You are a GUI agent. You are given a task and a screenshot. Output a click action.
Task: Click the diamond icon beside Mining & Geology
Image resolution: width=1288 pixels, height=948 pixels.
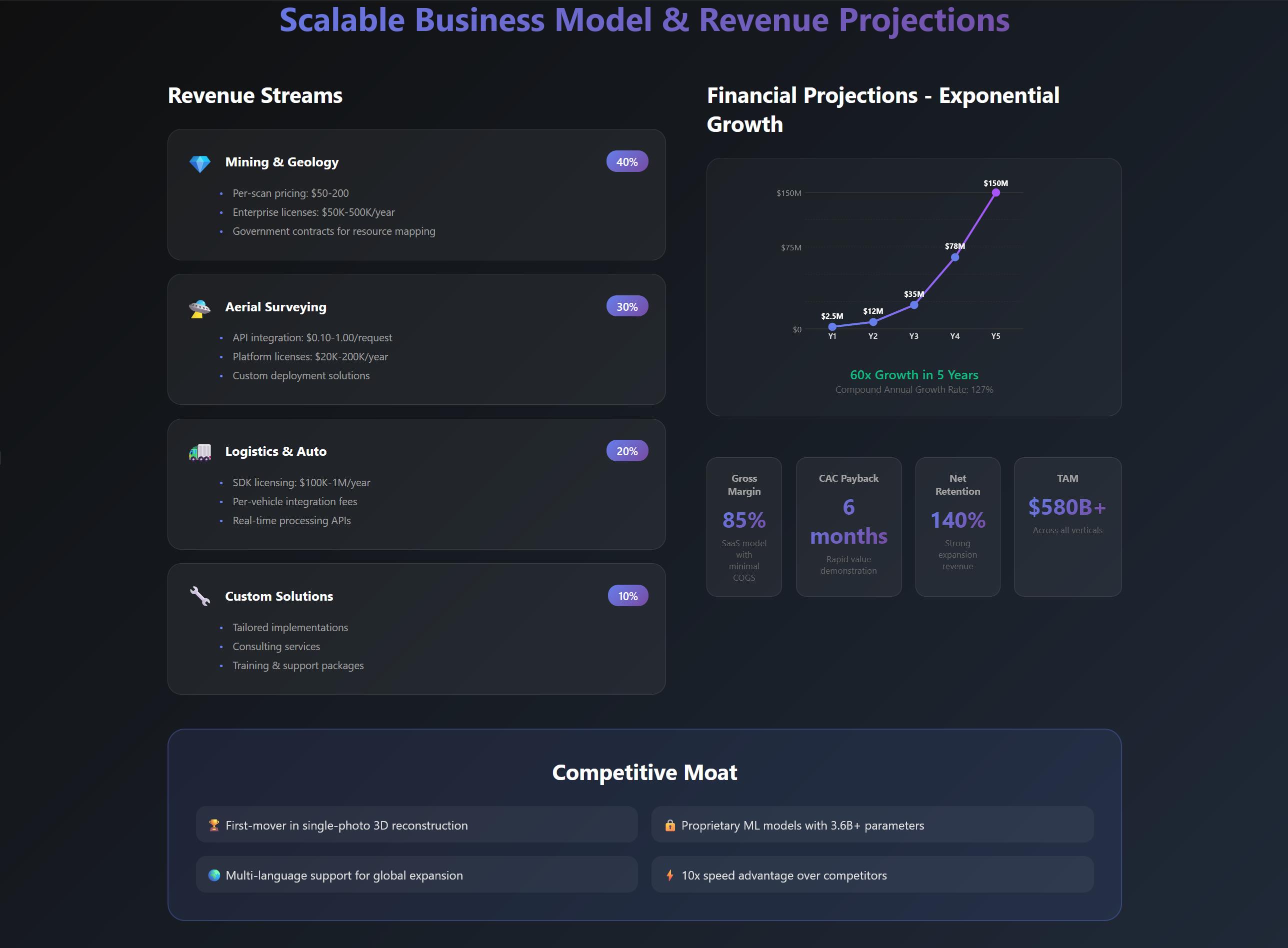coord(200,163)
